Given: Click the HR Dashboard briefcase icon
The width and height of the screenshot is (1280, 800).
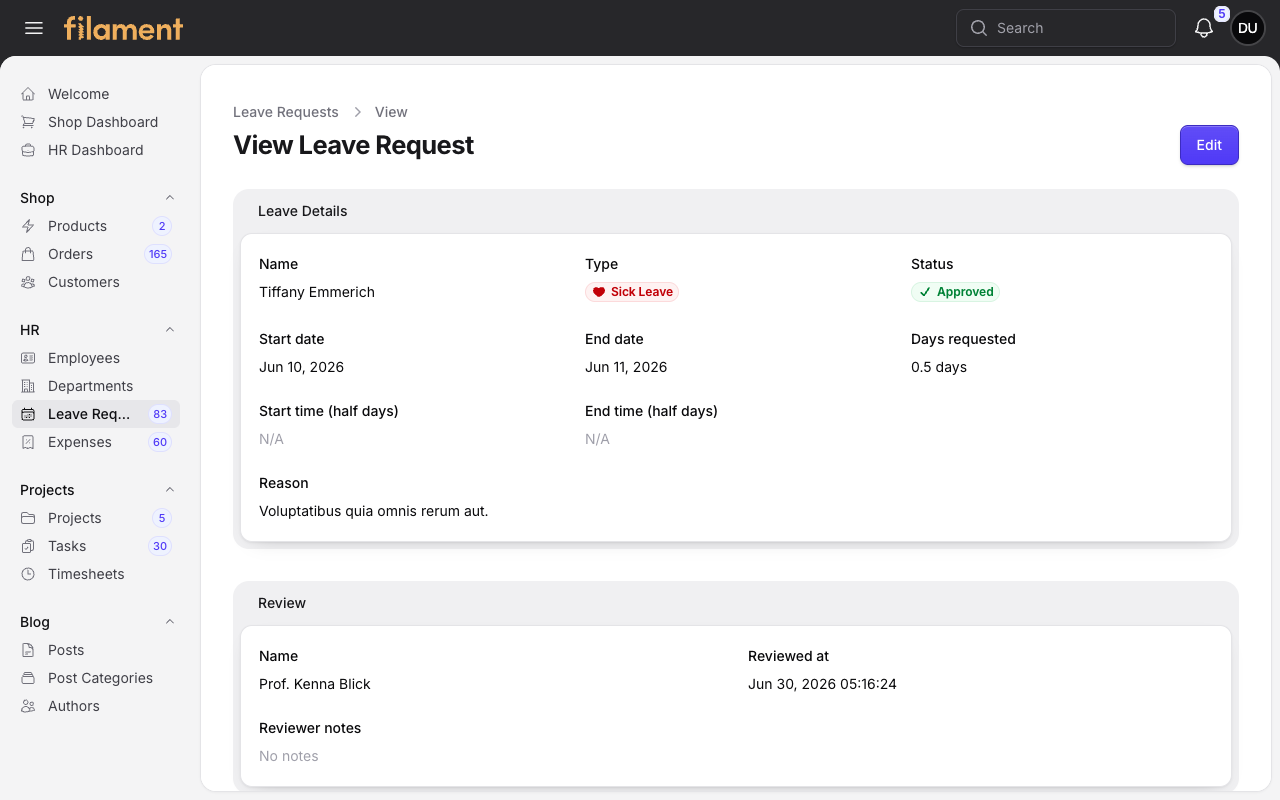Looking at the screenshot, I should tap(28, 150).
